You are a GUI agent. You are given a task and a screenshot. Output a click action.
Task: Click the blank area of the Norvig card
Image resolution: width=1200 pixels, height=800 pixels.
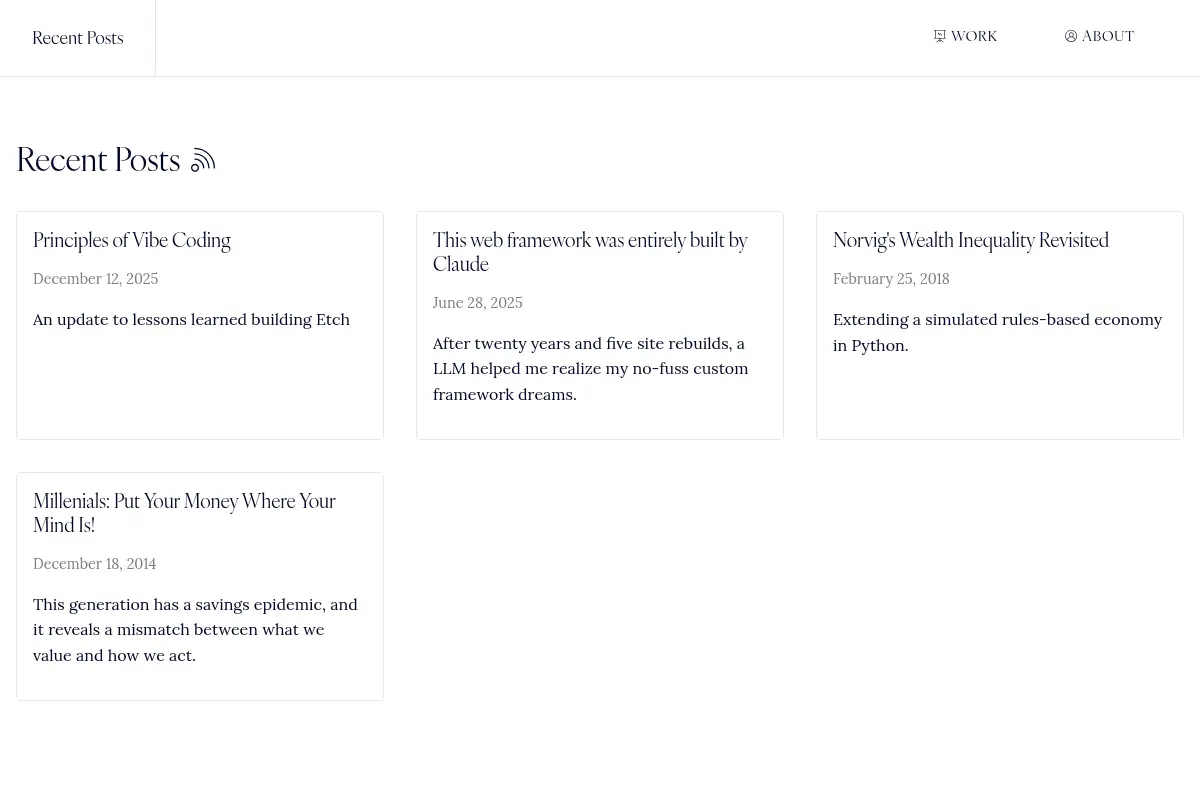1000,398
